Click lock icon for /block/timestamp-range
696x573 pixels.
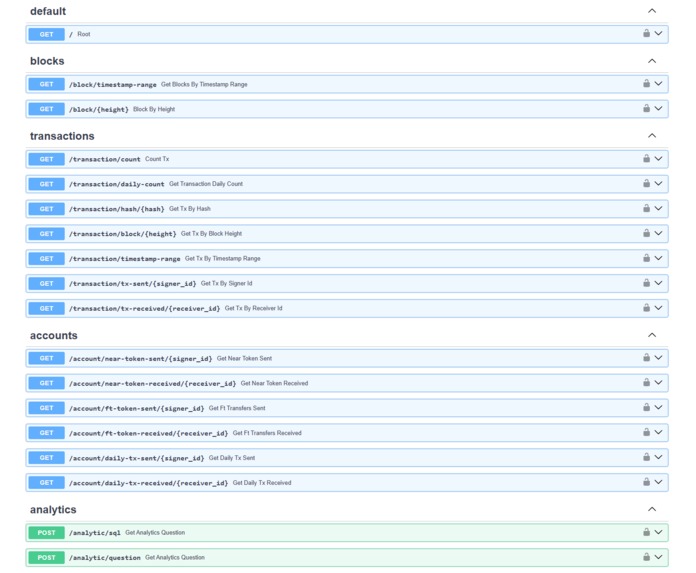pyautogui.click(x=646, y=83)
